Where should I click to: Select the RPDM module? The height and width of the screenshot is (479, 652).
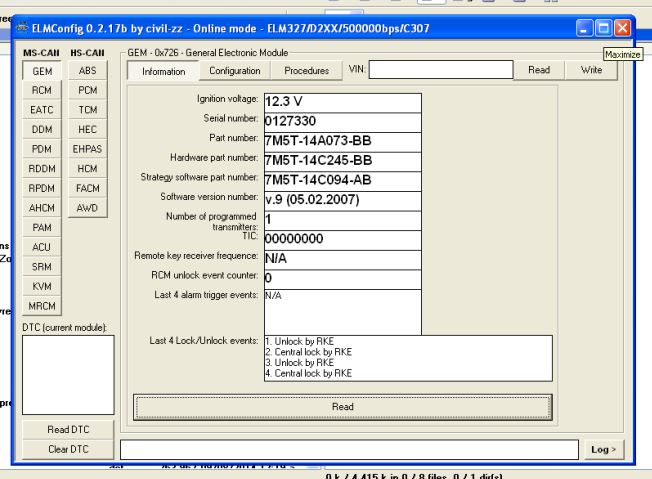[x=42, y=188]
